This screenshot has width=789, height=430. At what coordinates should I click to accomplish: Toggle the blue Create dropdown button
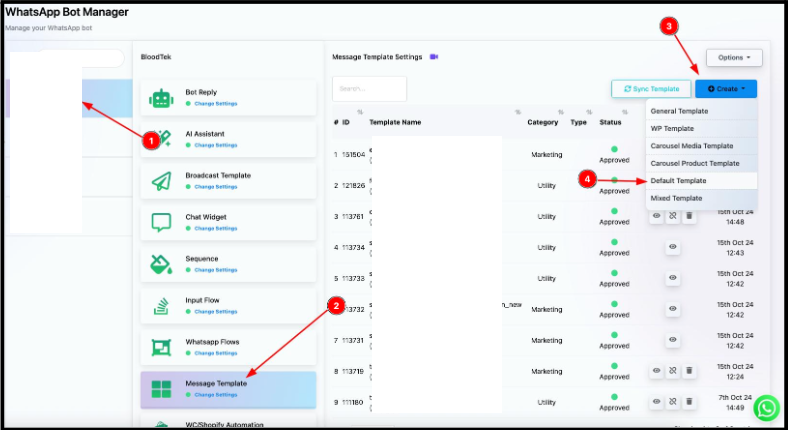click(x=726, y=89)
